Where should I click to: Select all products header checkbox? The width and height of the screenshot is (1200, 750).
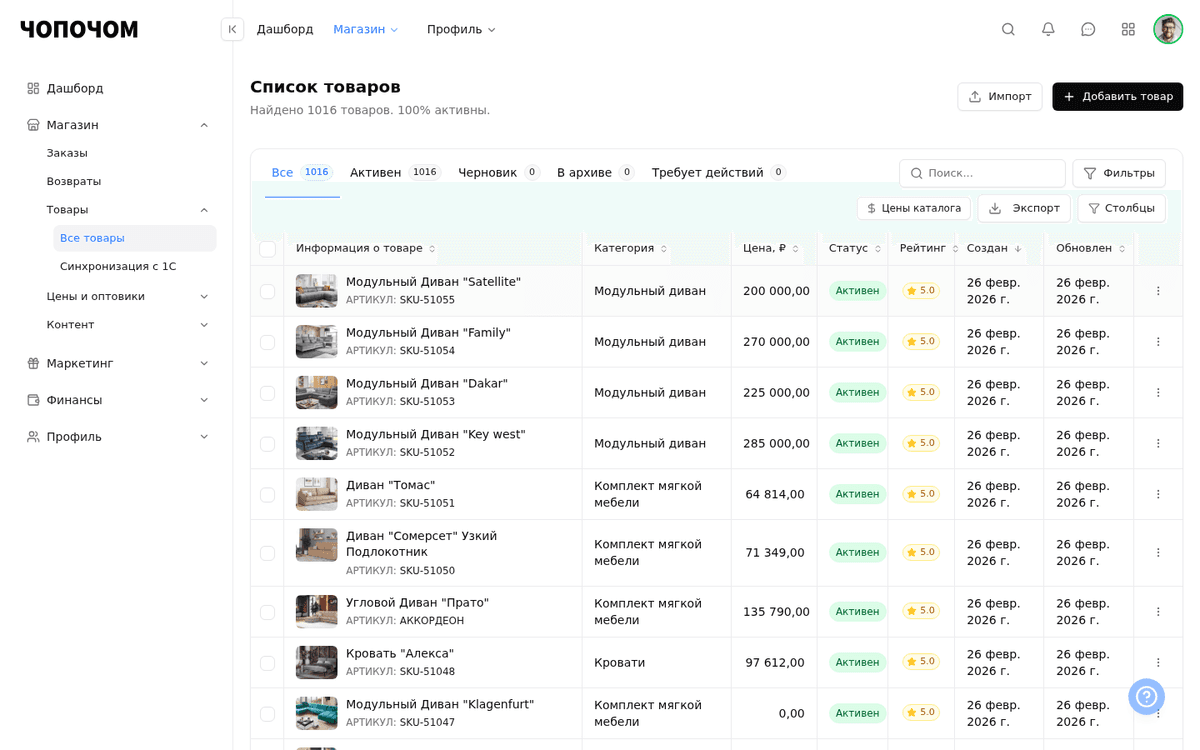click(267, 249)
